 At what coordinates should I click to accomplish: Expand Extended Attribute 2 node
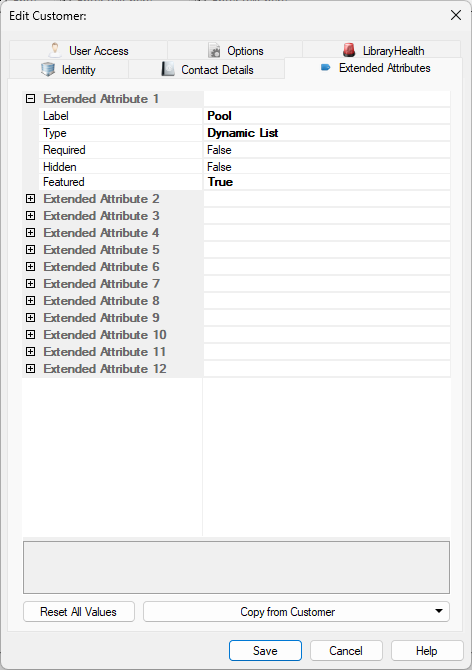tap(30, 199)
